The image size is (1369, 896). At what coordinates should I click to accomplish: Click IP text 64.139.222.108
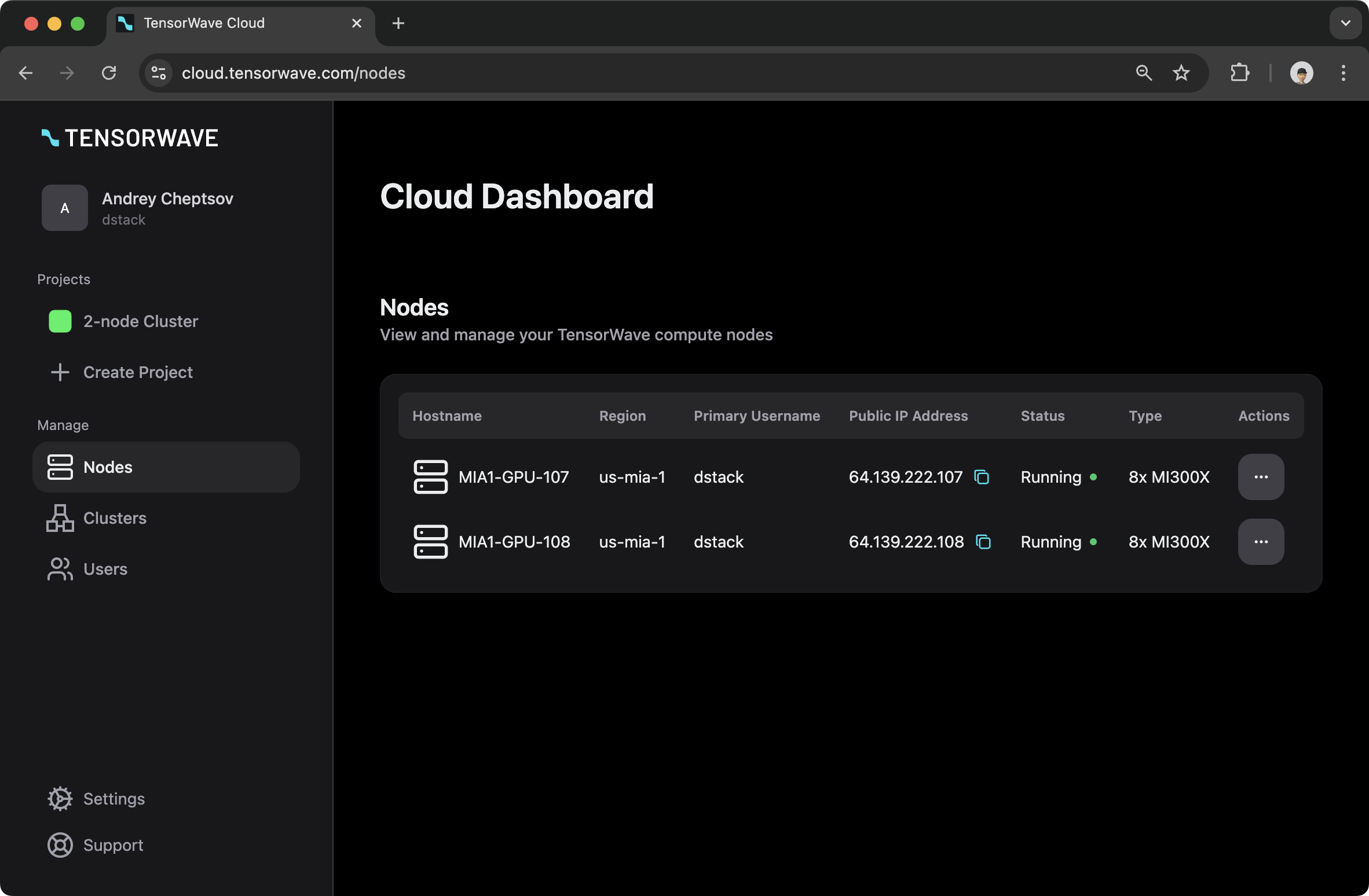point(906,542)
